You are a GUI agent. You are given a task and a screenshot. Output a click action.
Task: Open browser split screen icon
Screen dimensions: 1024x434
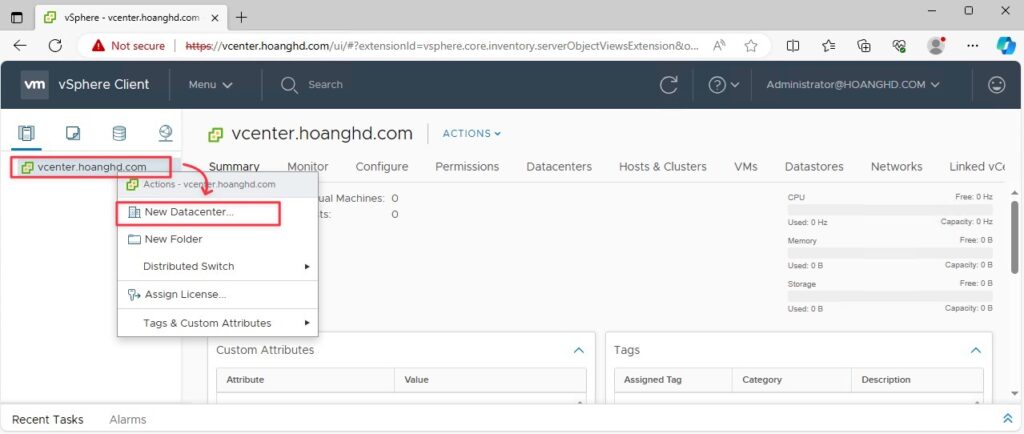pos(793,46)
